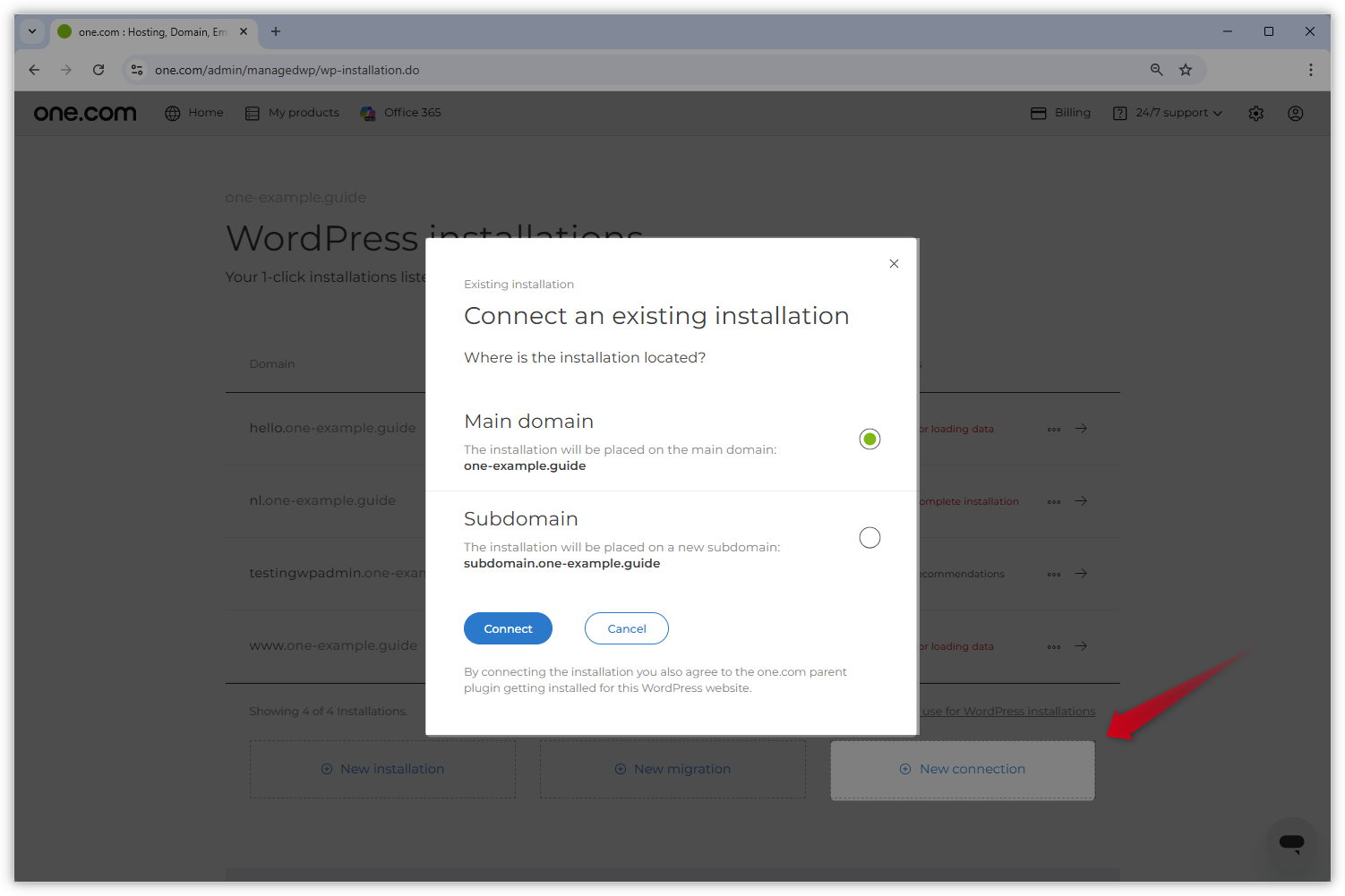
Task: Open arrow for www.one-example.guide row
Action: pyautogui.click(x=1082, y=646)
